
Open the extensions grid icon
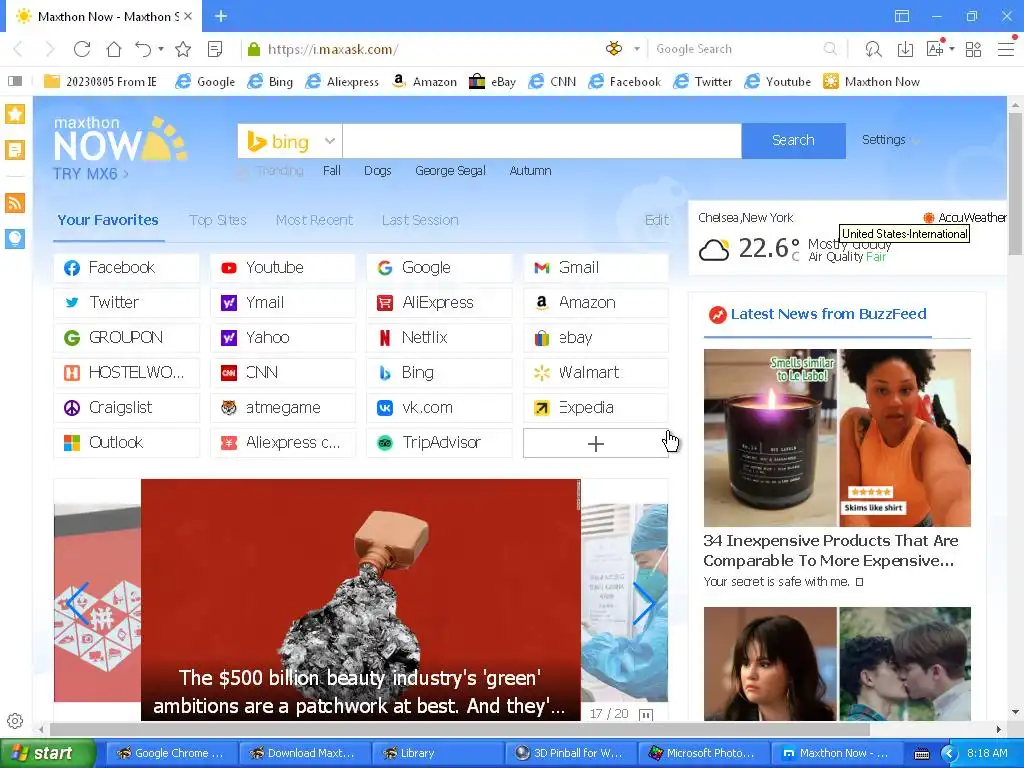[973, 49]
